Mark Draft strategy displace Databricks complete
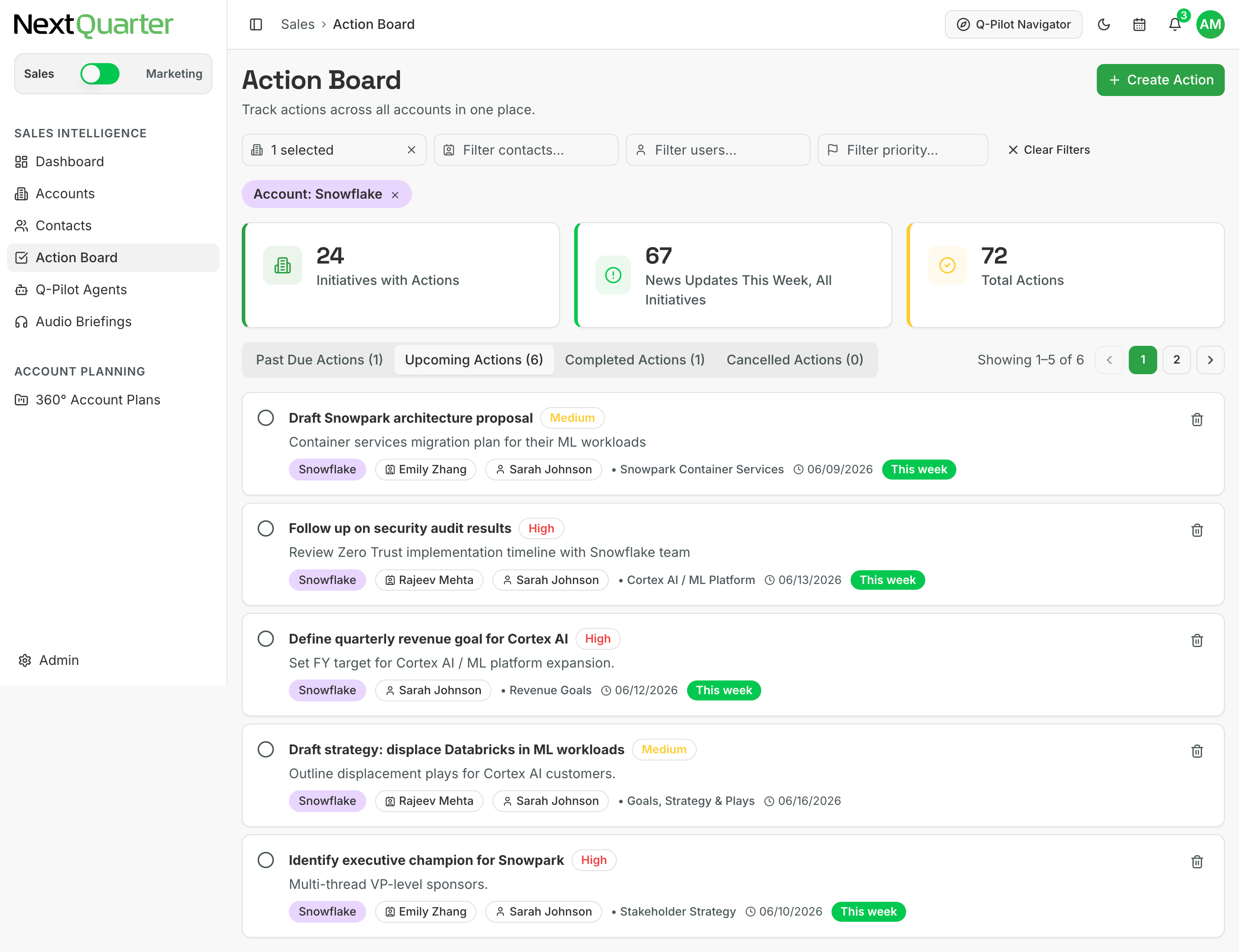 click(x=266, y=749)
